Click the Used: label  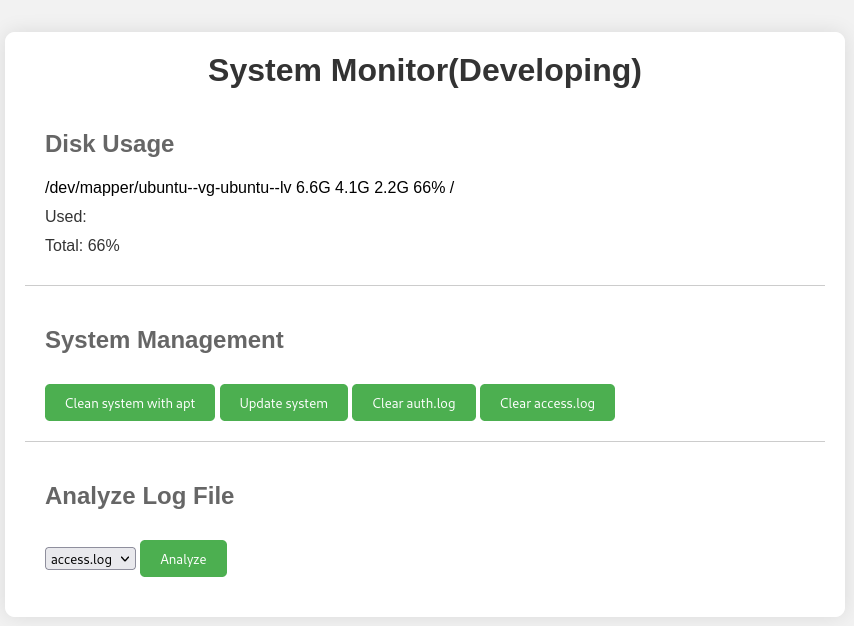(65, 216)
